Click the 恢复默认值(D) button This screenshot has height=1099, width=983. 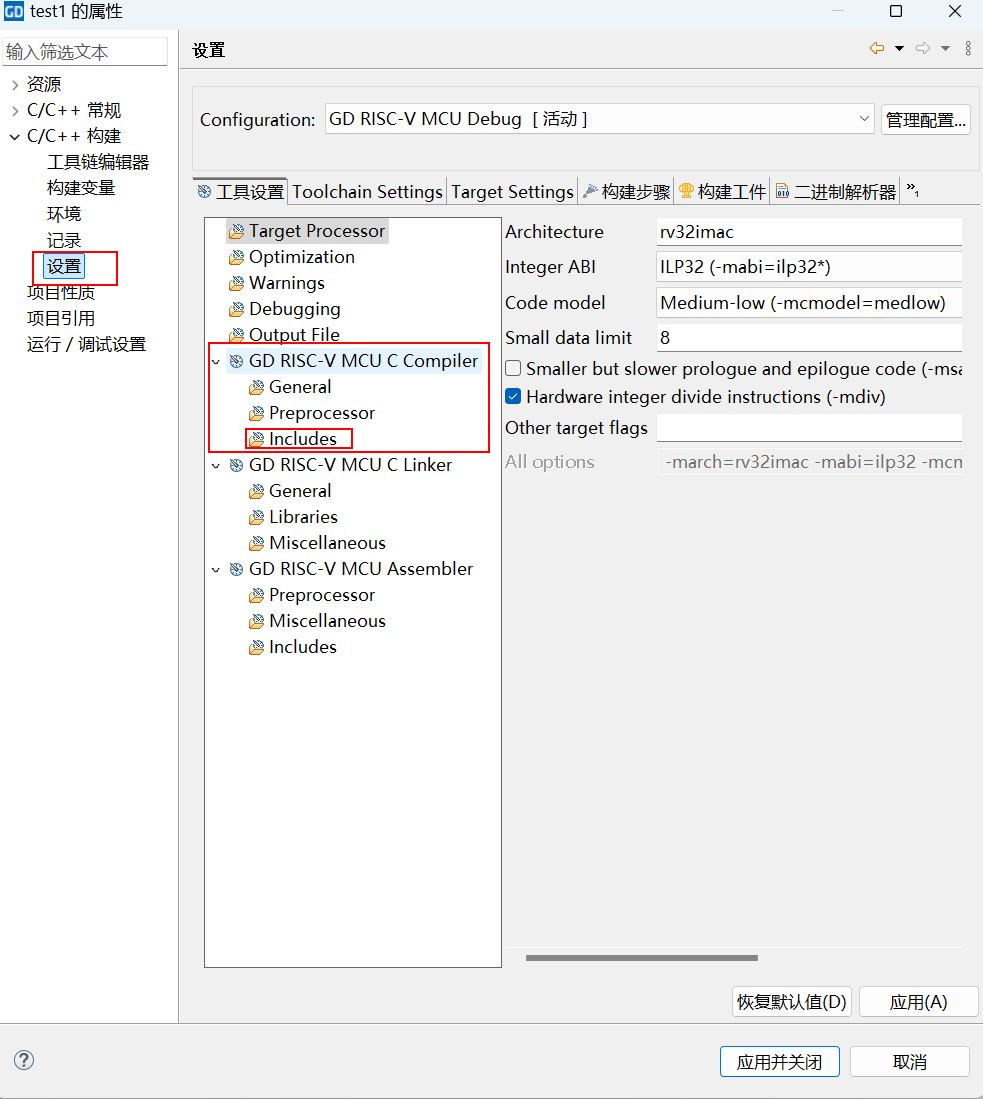pos(791,1001)
